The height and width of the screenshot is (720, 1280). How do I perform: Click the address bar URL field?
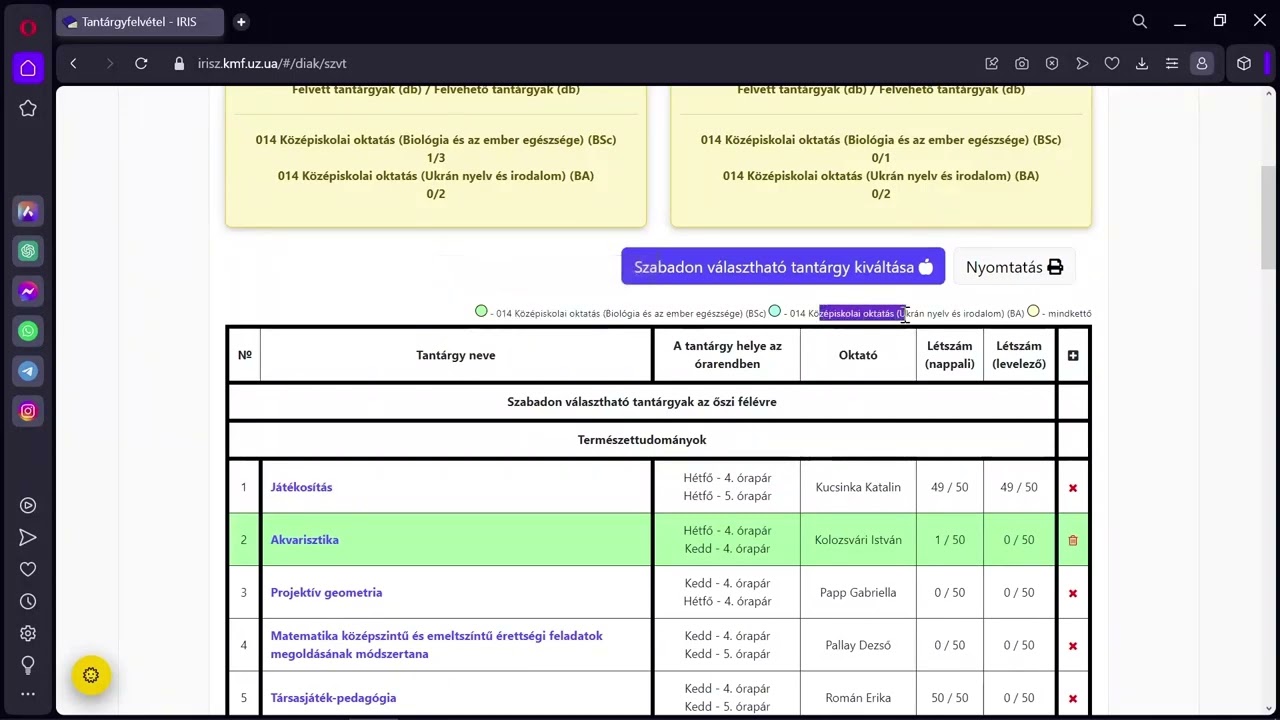click(x=272, y=63)
